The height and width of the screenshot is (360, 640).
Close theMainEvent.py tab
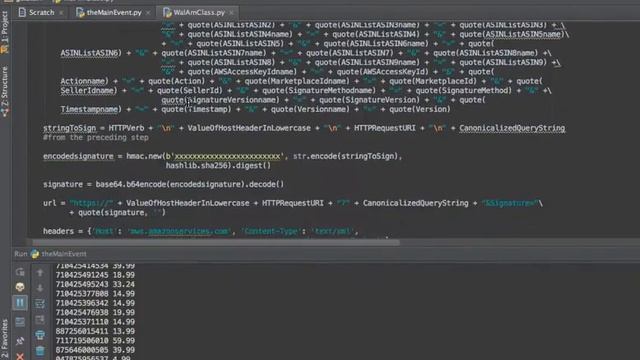148,13
